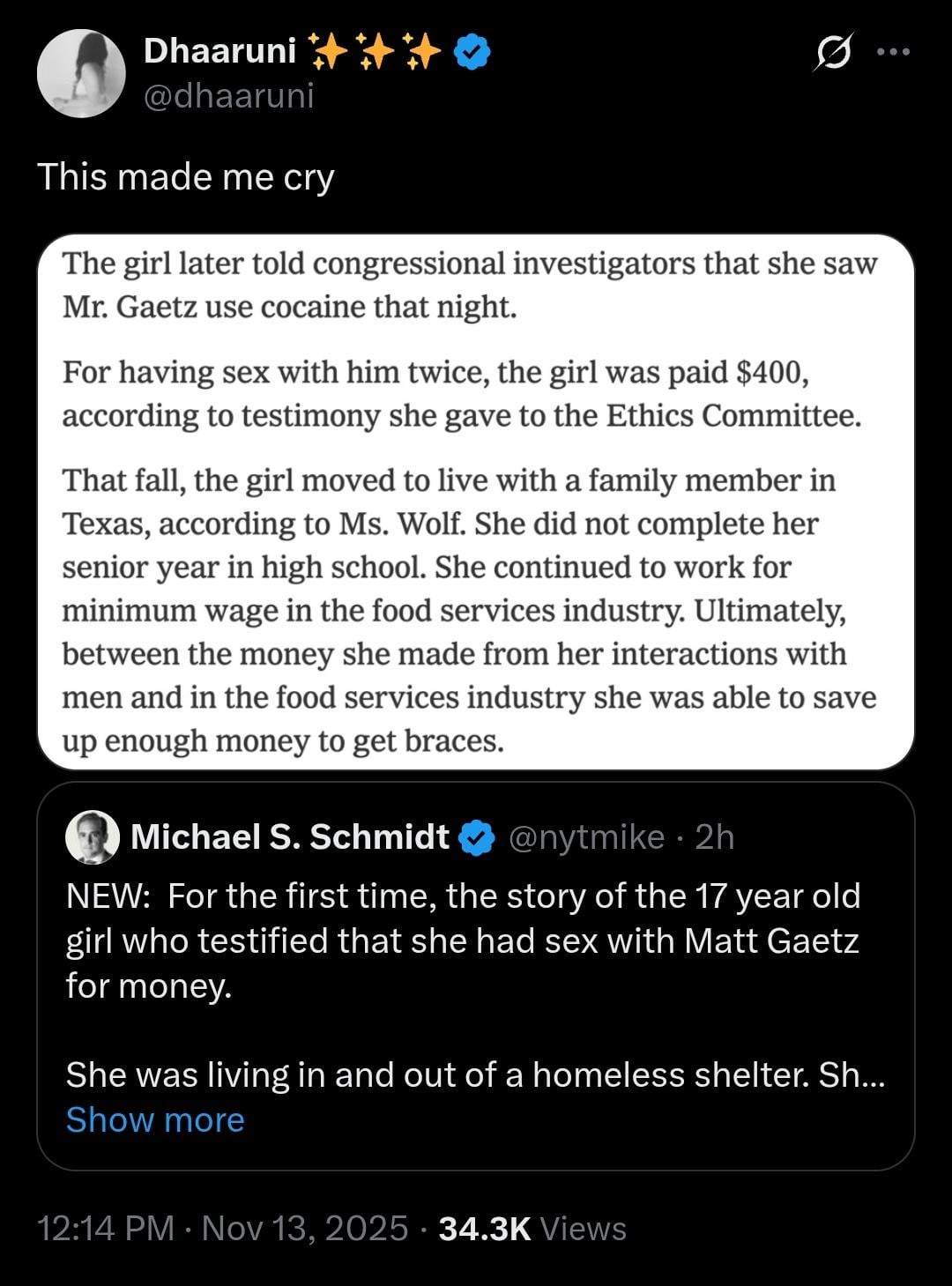Image resolution: width=952 pixels, height=1286 pixels.
Task: Click the 'This made me cry' text
Action: [x=186, y=177]
